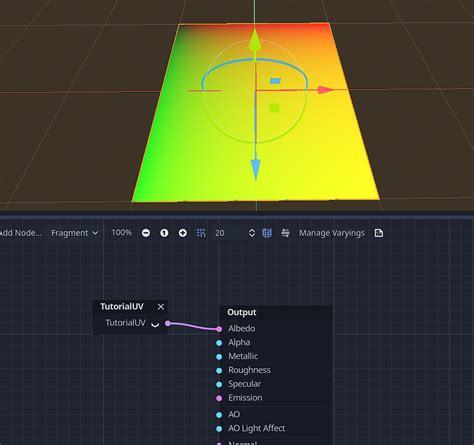The image size is (474, 445).
Task: Click the blue Z-axis gizmo arrow
Action: (x=255, y=170)
